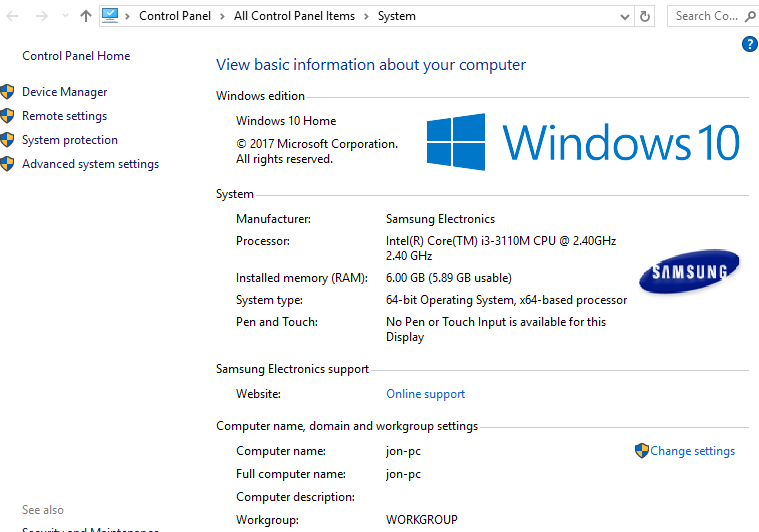Select the 2017 Microsoft Corporation copyright text

point(317,151)
